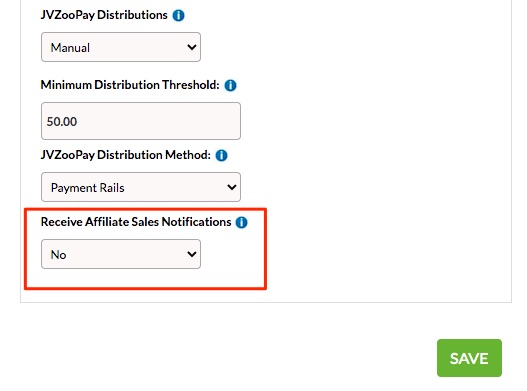The height and width of the screenshot is (391, 527).
Task: Click the green SAVE button
Action: (469, 358)
